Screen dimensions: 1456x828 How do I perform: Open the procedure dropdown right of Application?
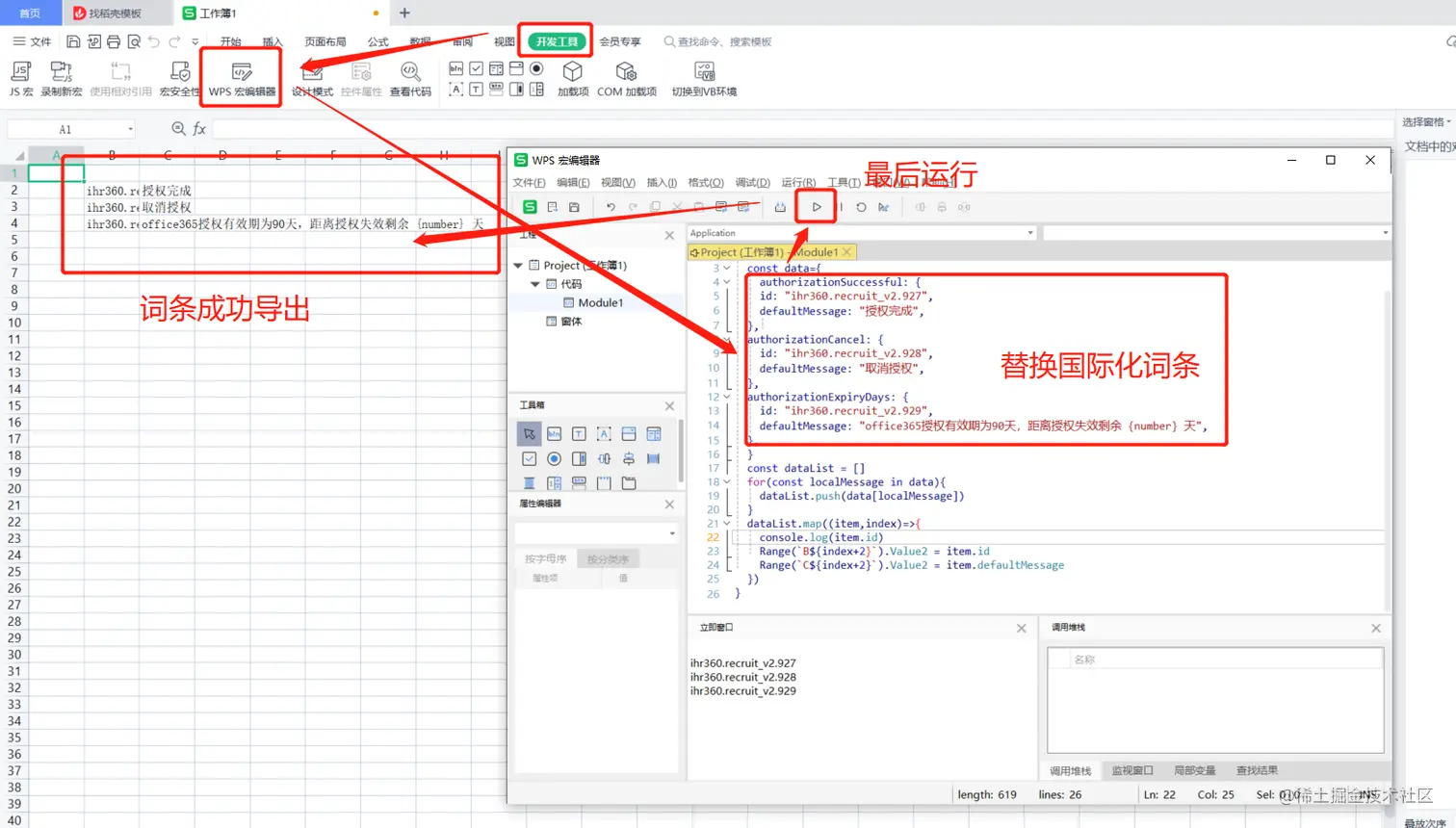pyautogui.click(x=1385, y=233)
